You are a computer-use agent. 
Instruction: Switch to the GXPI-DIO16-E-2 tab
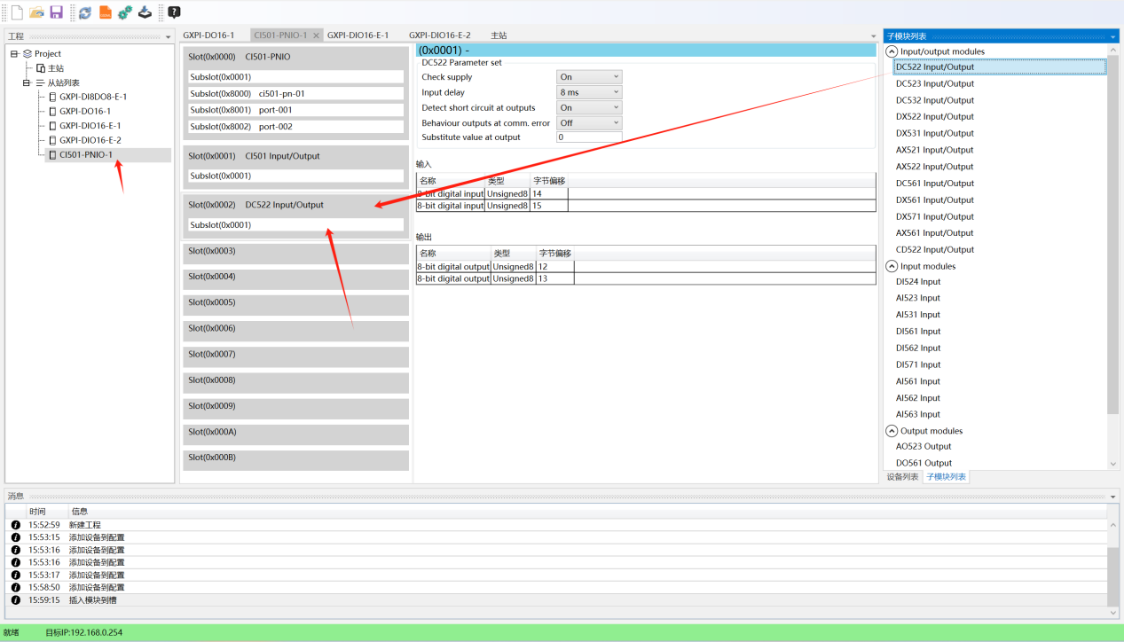click(439, 35)
